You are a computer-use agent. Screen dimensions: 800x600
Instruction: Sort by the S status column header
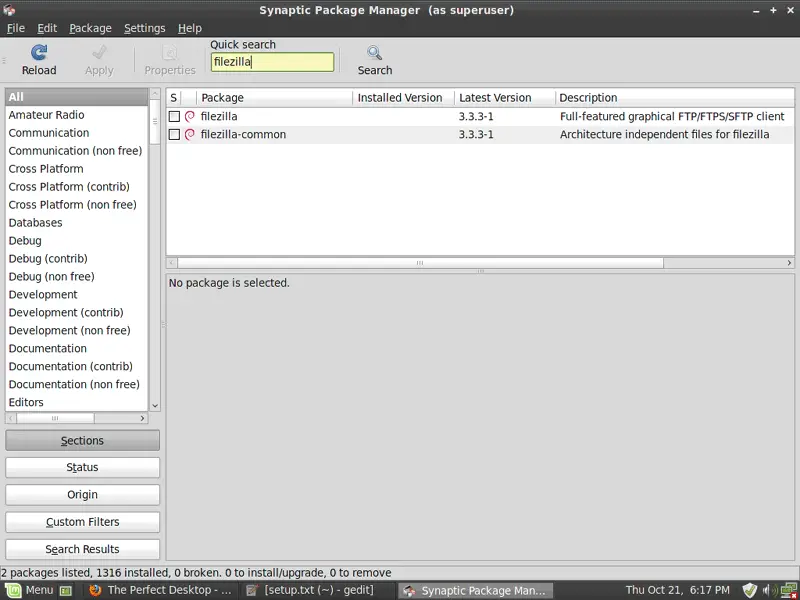point(173,97)
